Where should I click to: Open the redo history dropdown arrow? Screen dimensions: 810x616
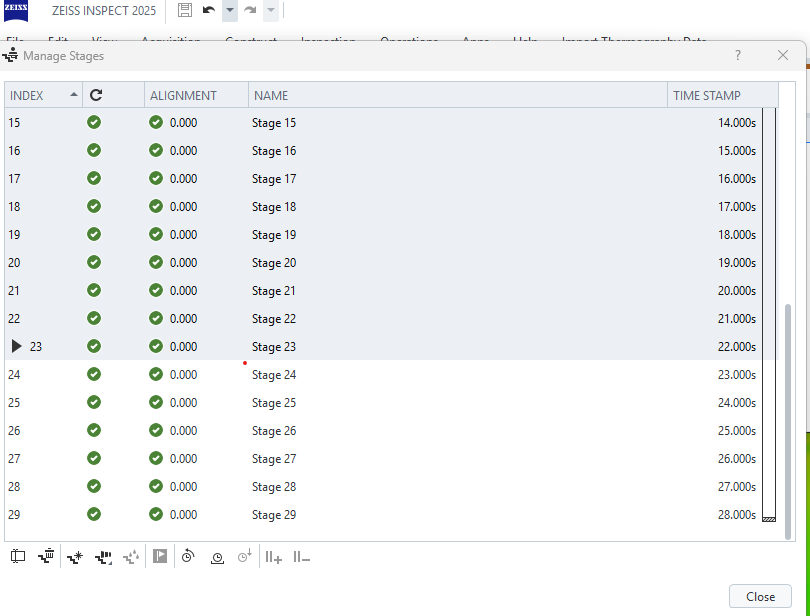(271, 10)
